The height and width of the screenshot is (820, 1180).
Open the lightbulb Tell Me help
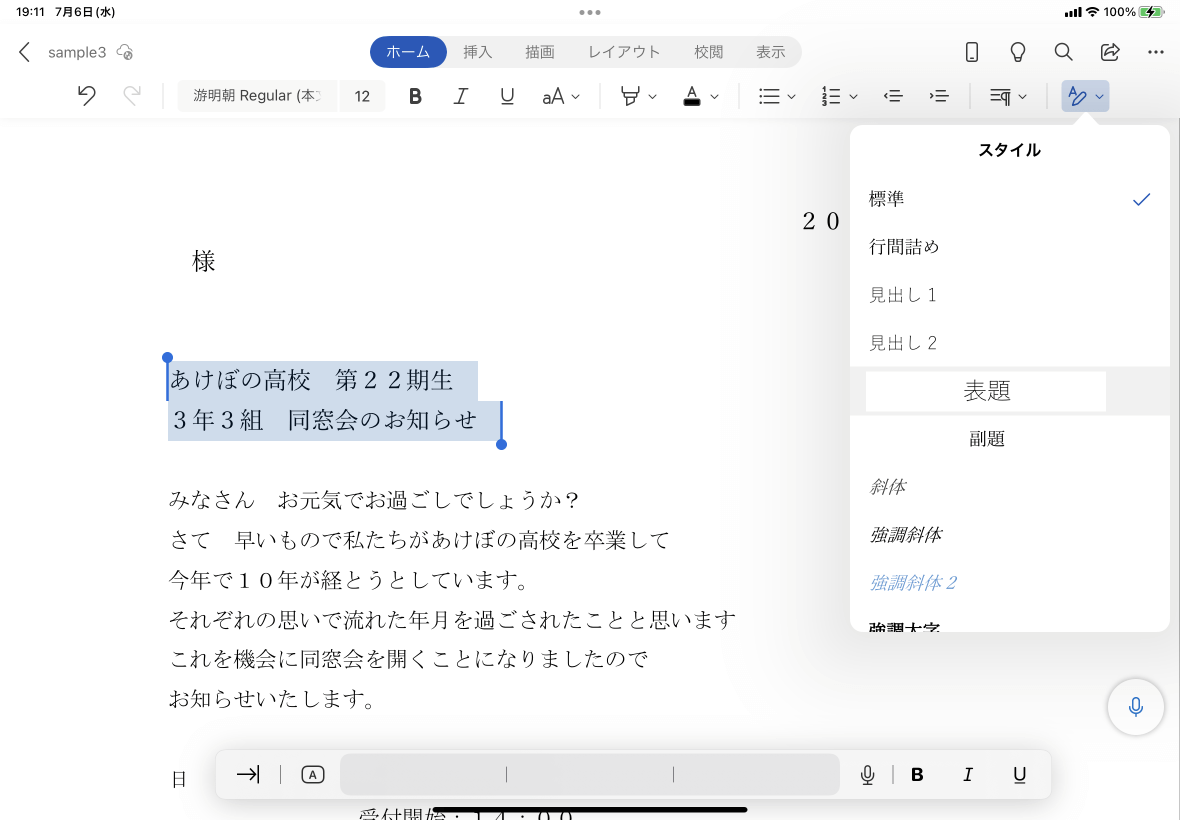[x=1017, y=52]
